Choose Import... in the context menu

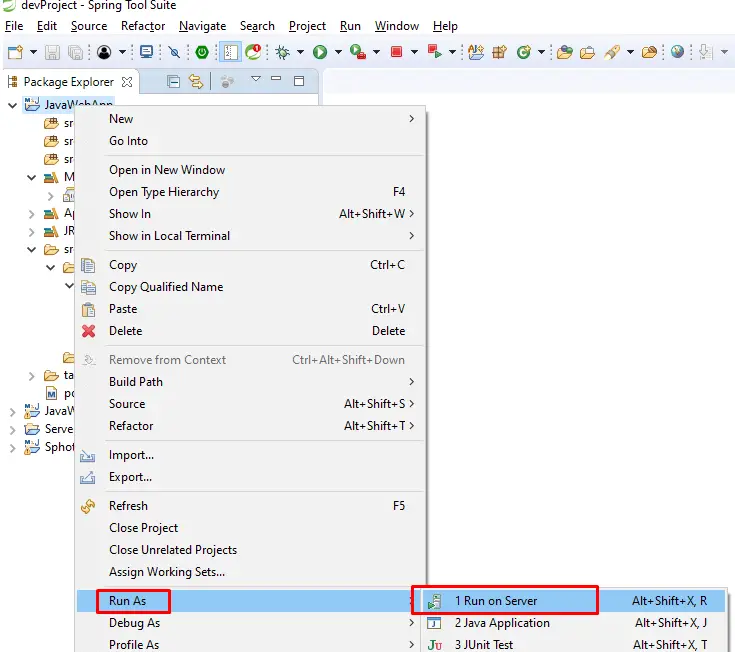tap(251, 455)
